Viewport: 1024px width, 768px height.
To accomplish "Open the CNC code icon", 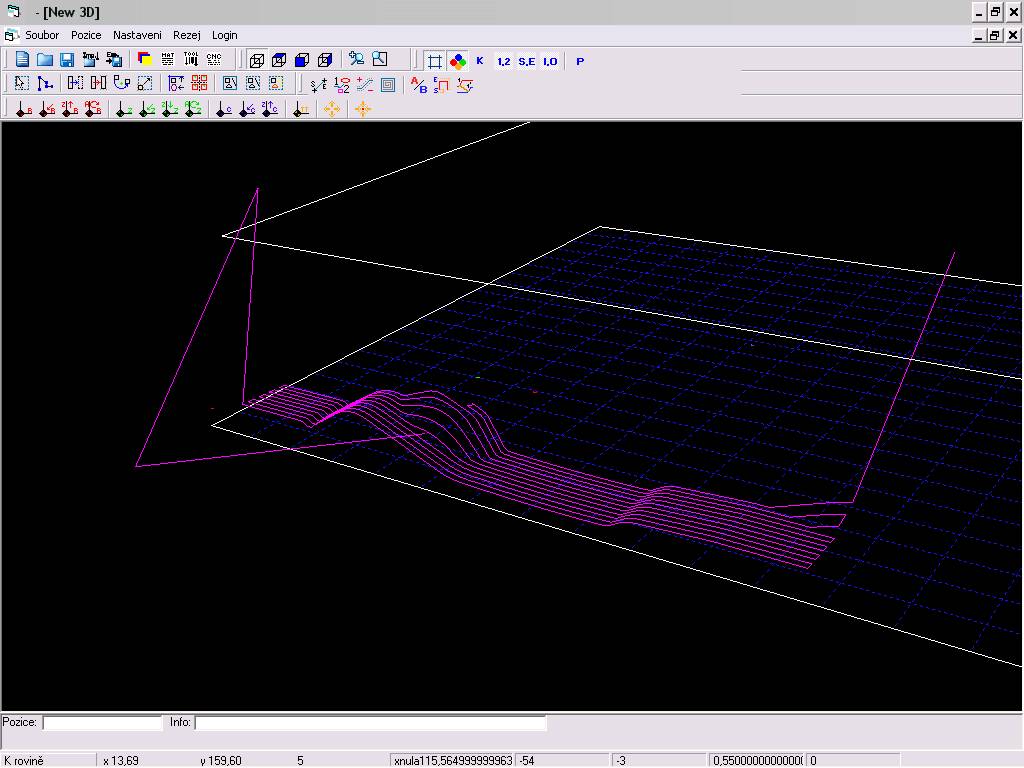I will [x=213, y=60].
